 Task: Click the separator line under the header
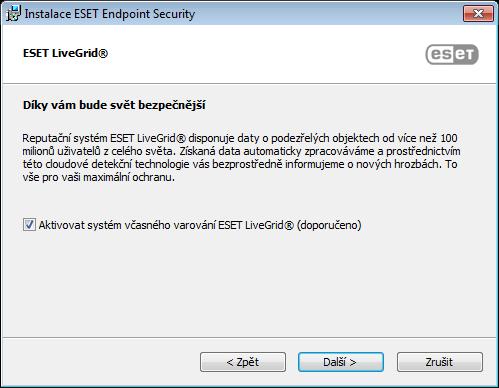[x=249, y=83]
